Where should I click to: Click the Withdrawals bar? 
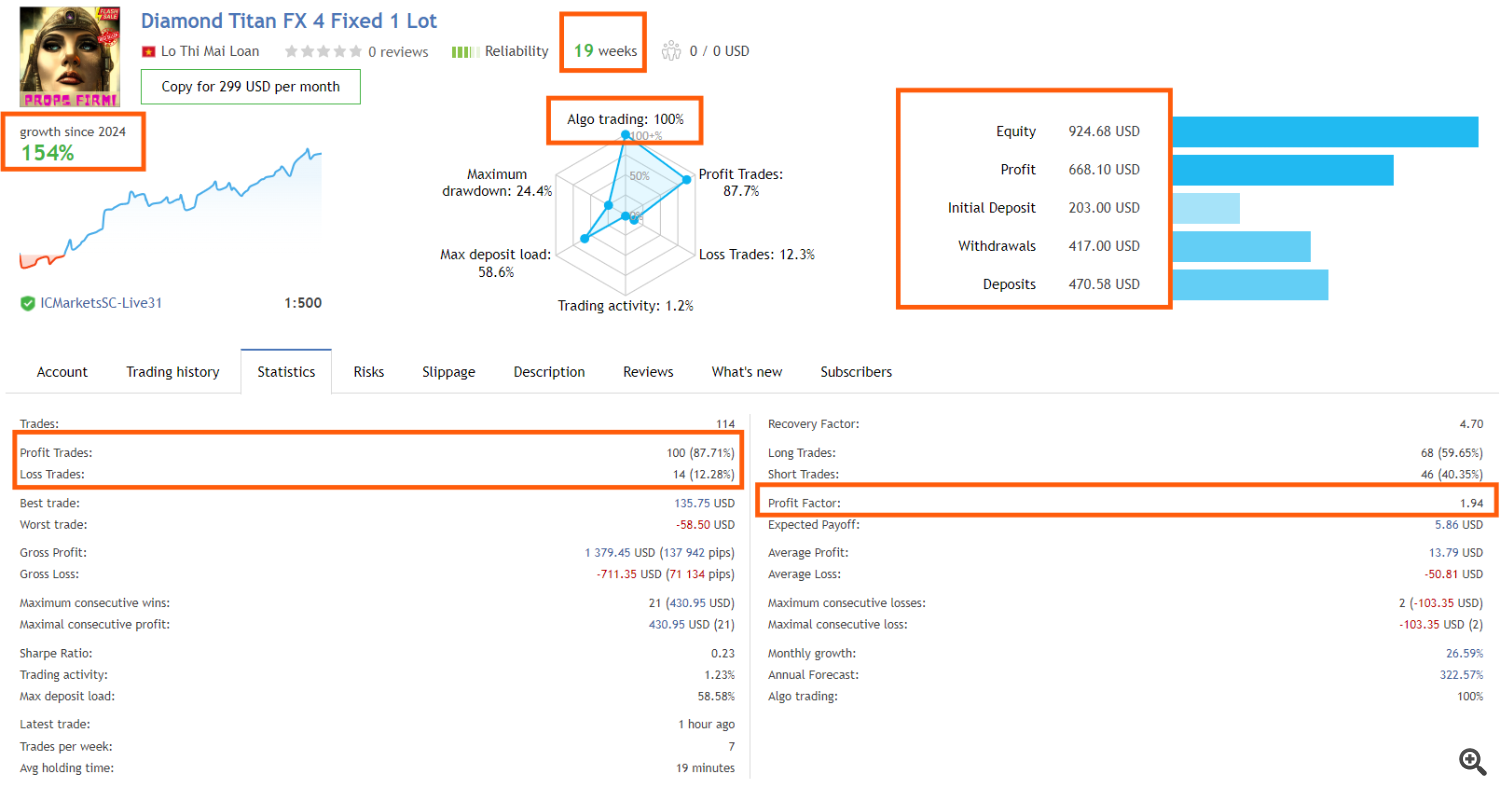(x=1241, y=246)
